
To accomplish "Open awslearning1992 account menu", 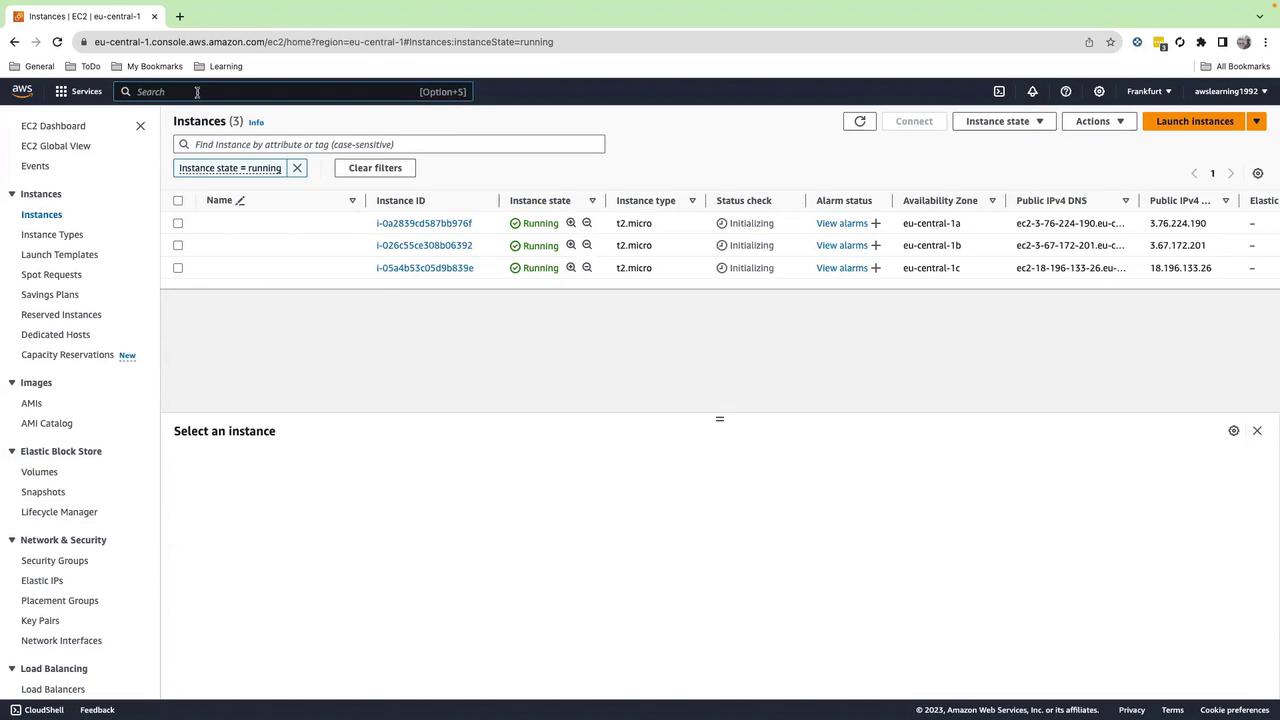I will [x=1231, y=91].
